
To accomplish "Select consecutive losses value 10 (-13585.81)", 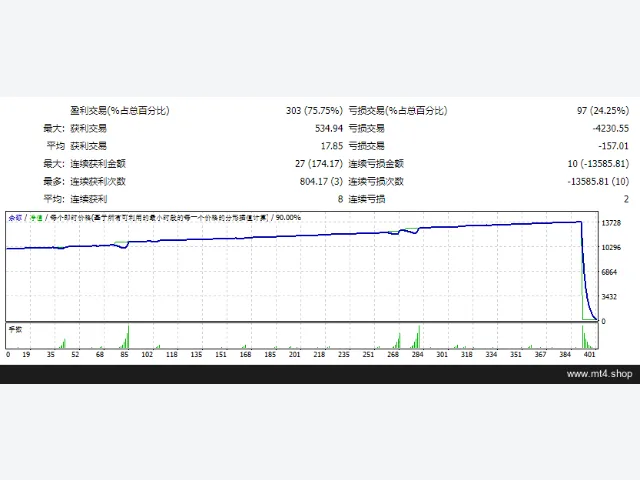I will coord(598,164).
